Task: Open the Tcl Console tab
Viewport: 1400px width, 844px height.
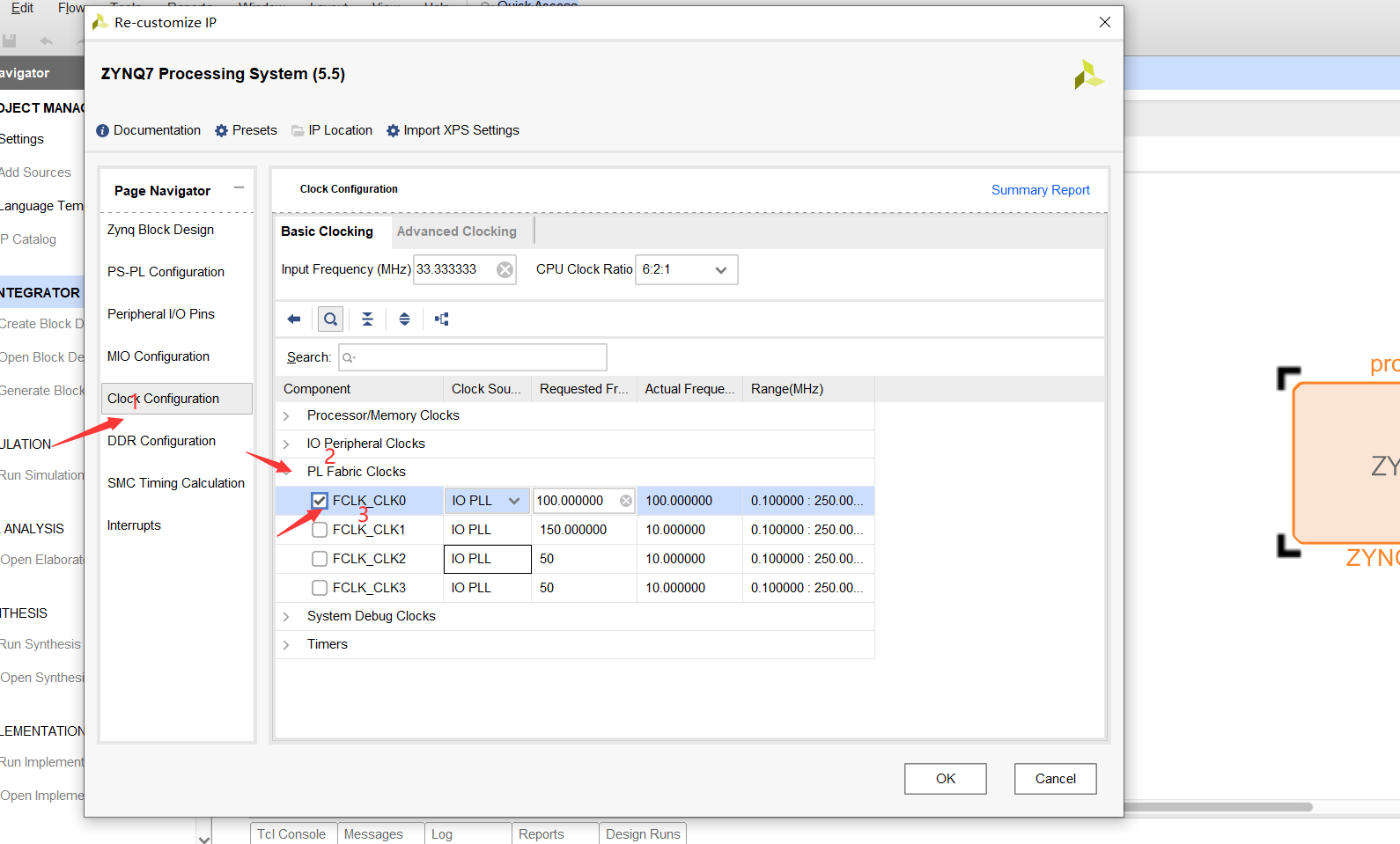Action: pos(291,833)
